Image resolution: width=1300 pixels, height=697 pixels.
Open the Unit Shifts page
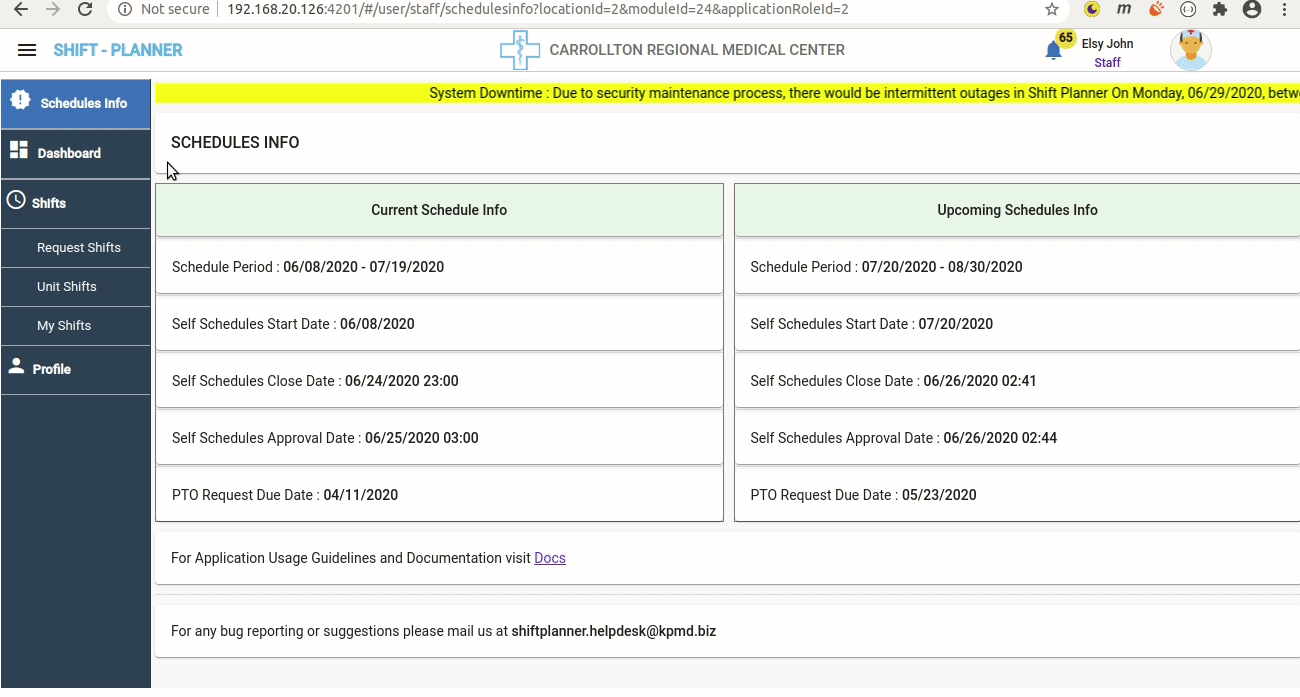[x=67, y=287]
